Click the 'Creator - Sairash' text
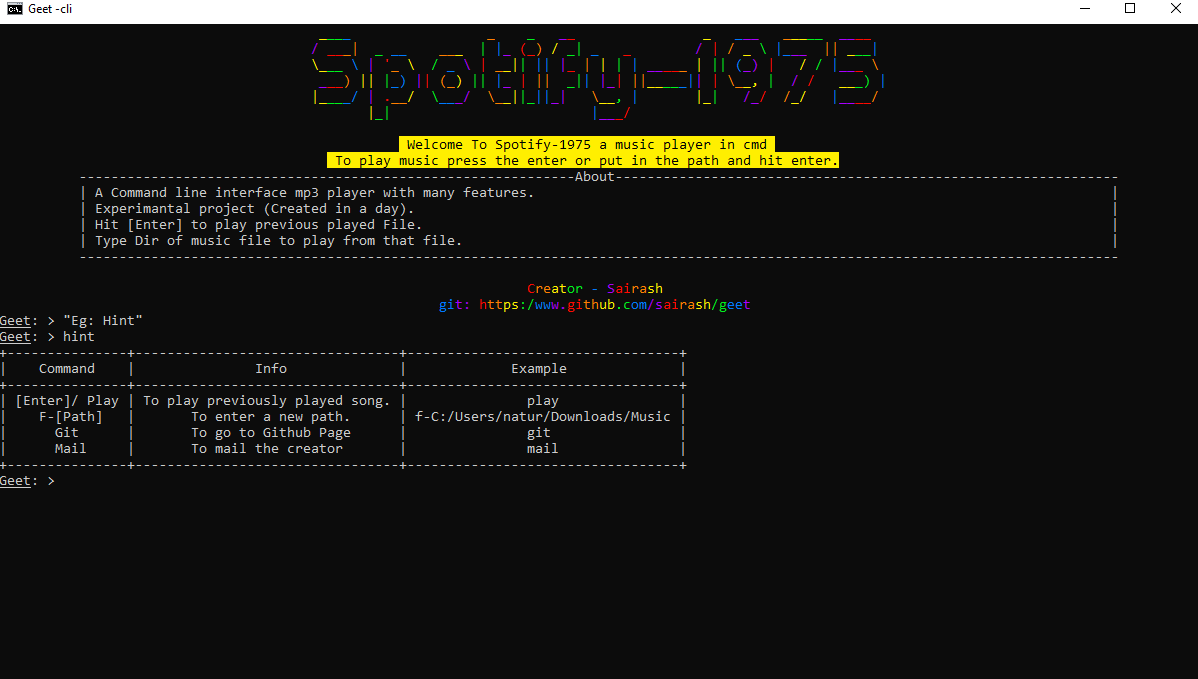Viewport: 1198px width, 679px height. [x=594, y=289]
